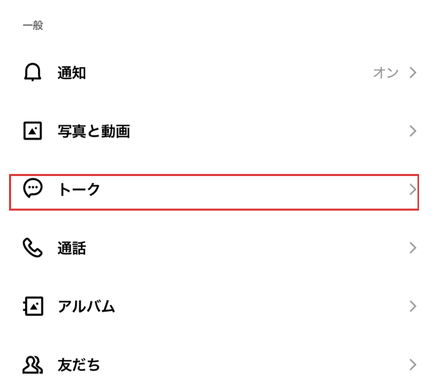Tap the notification bell icon
The image size is (439, 383).
32,72
